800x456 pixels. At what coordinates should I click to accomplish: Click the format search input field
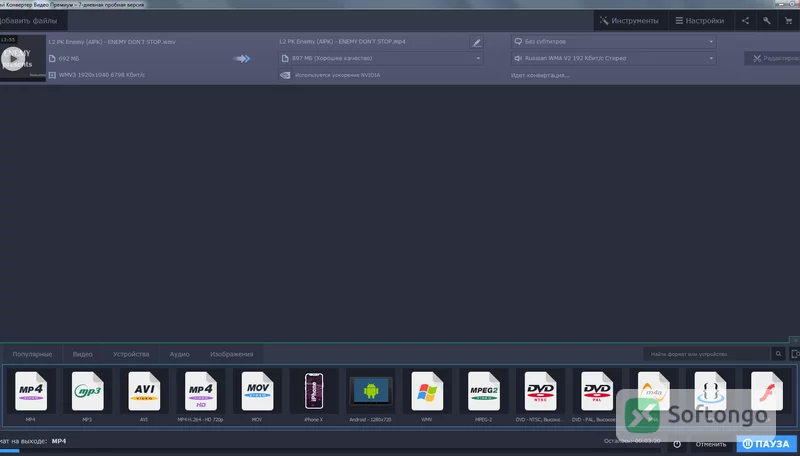(707, 353)
